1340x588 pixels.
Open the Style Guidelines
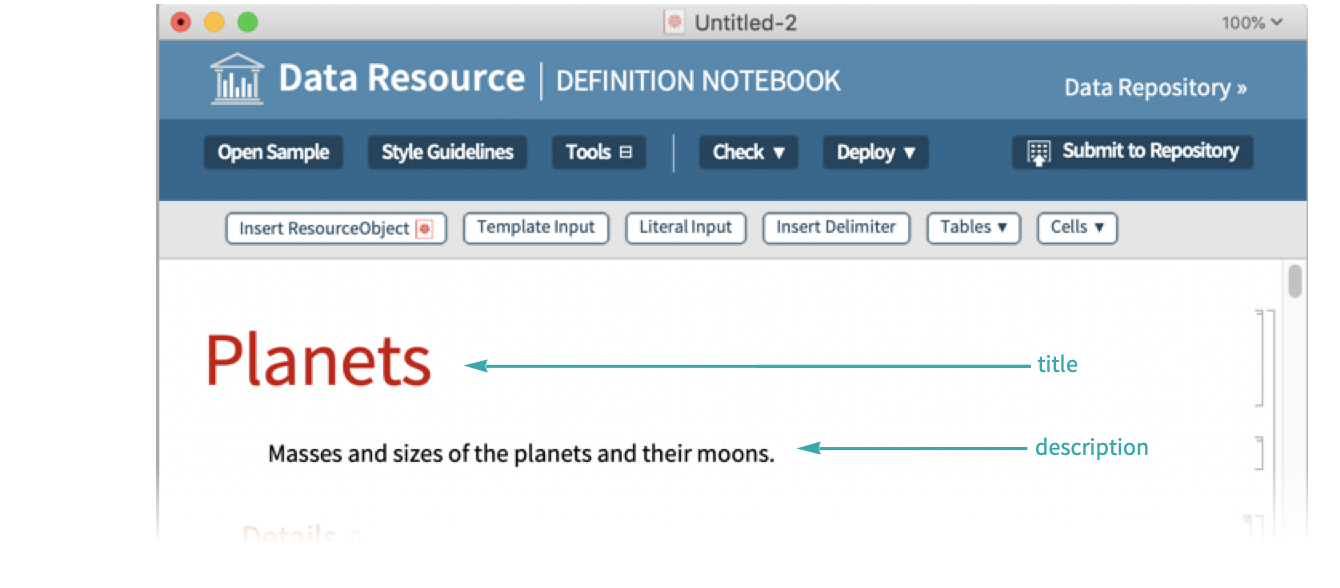pos(447,152)
